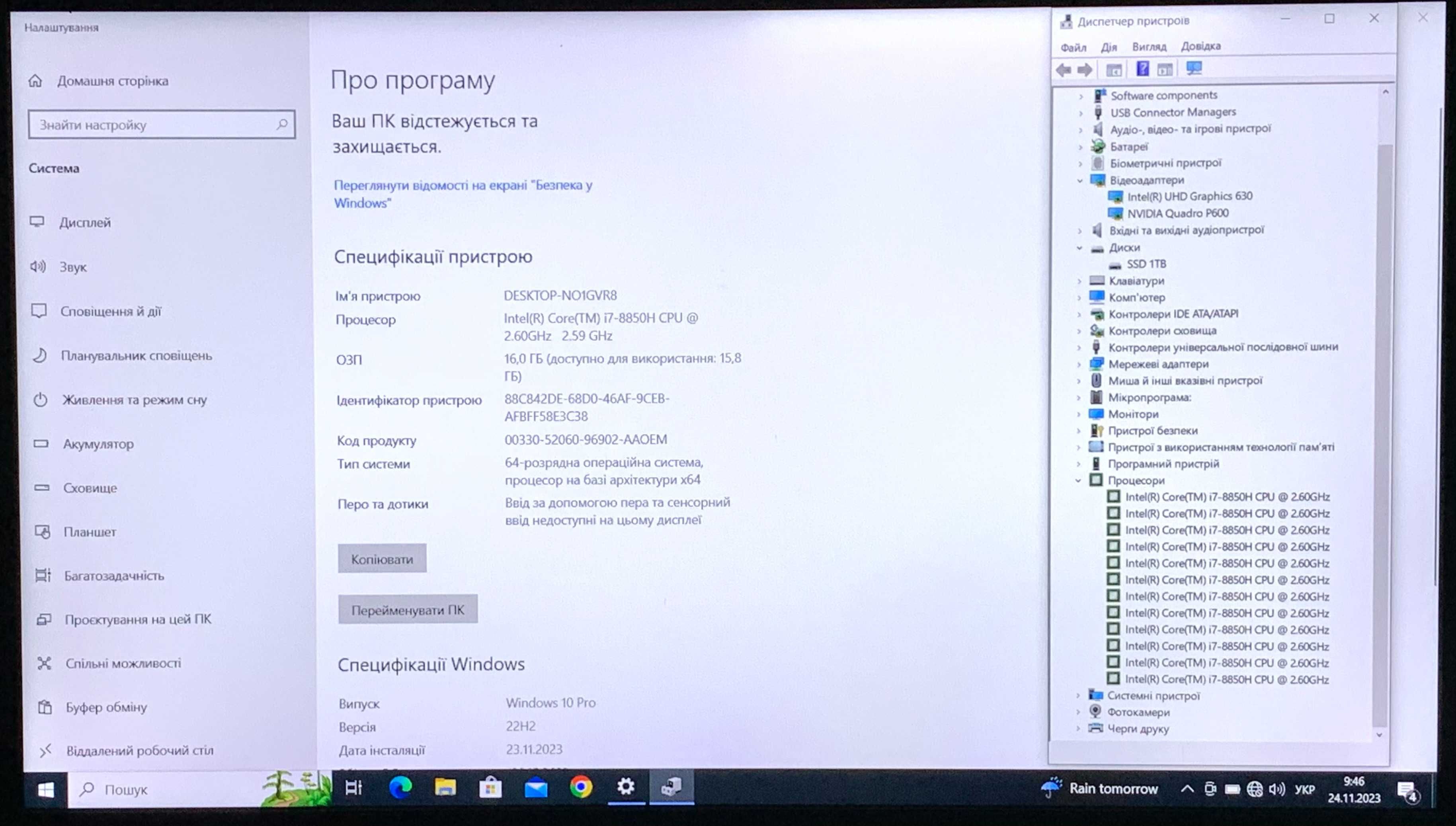
Task: Click the Вигляд menu in Device Manager
Action: pos(1148,46)
